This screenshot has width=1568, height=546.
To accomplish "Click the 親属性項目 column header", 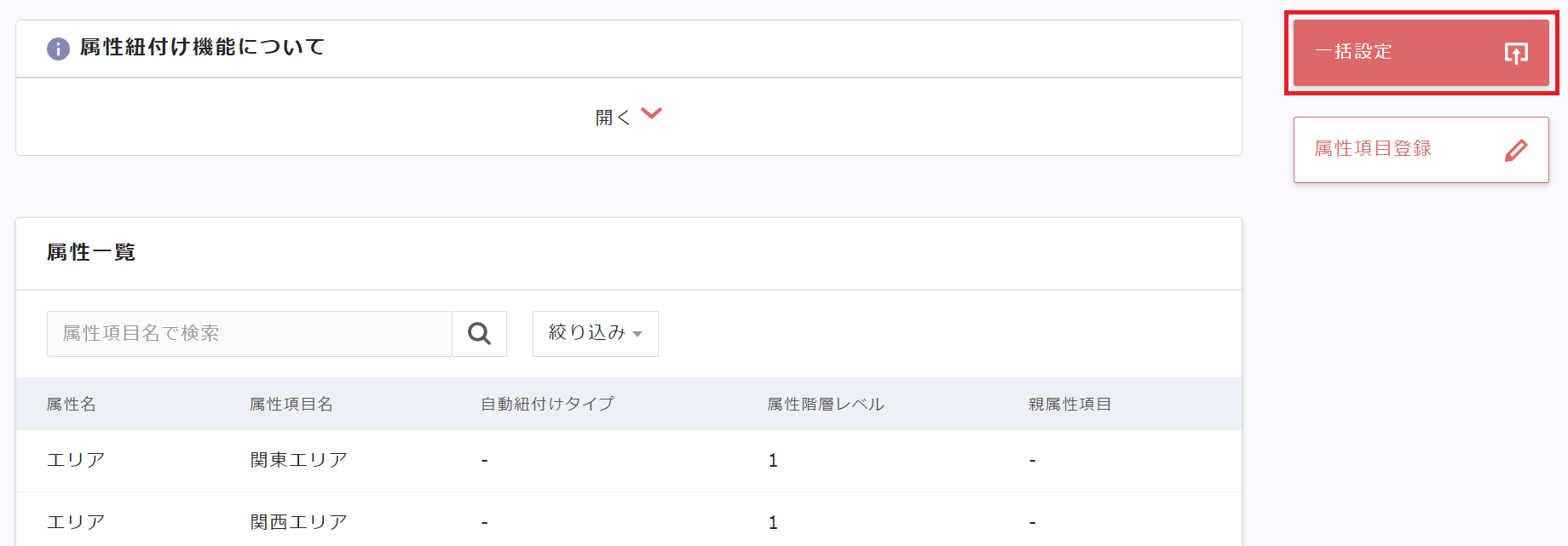I will pos(1069,405).
